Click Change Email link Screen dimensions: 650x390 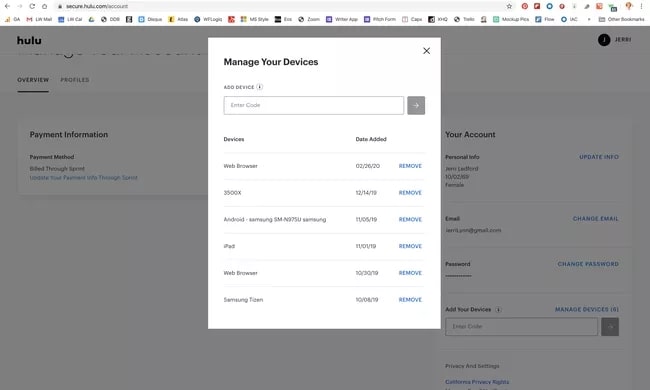(x=595, y=218)
